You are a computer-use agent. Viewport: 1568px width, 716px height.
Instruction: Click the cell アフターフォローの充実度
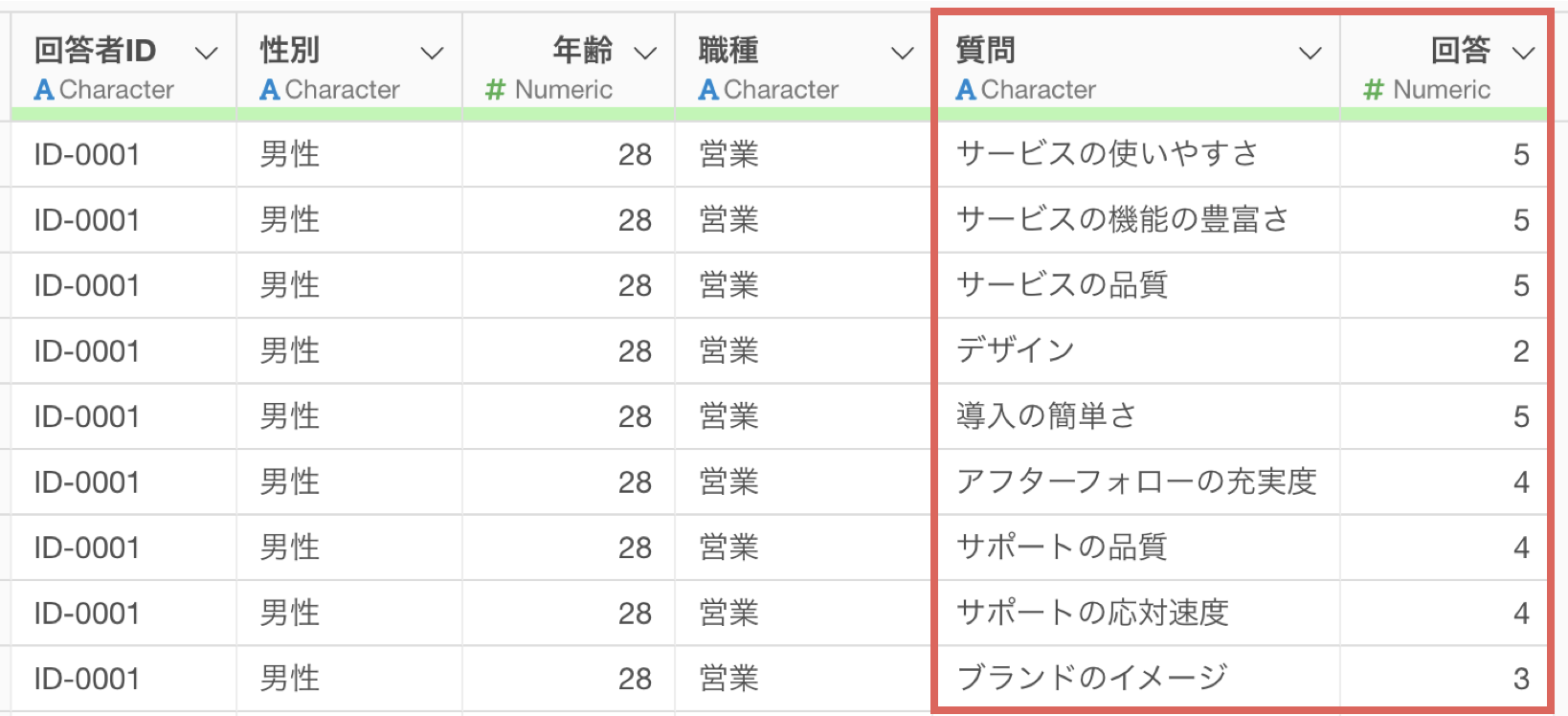pos(1139,482)
